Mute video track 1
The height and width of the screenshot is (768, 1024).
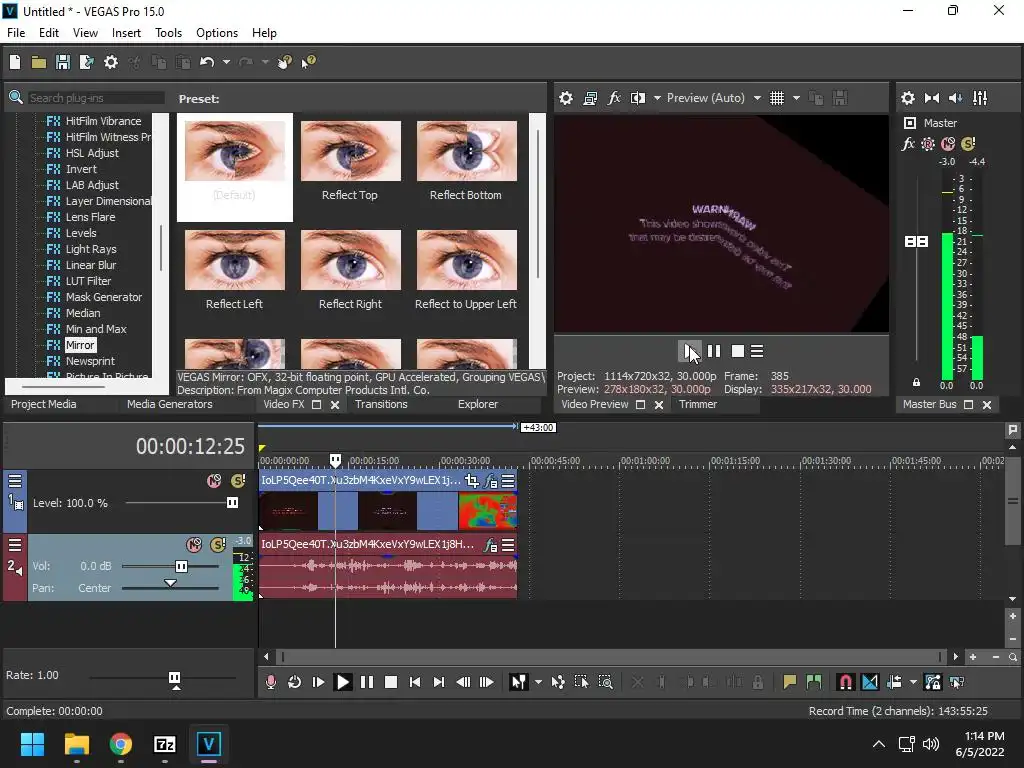point(214,481)
